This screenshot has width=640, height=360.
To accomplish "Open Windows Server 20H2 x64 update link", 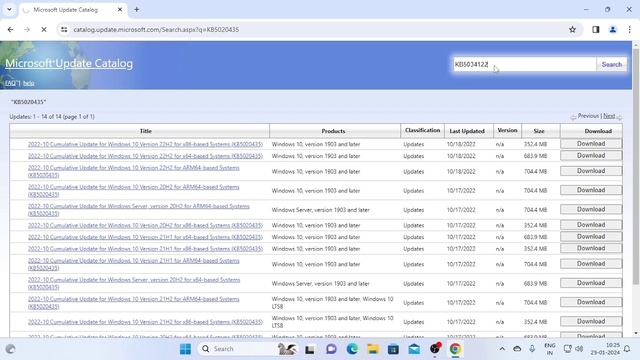I will (134, 283).
